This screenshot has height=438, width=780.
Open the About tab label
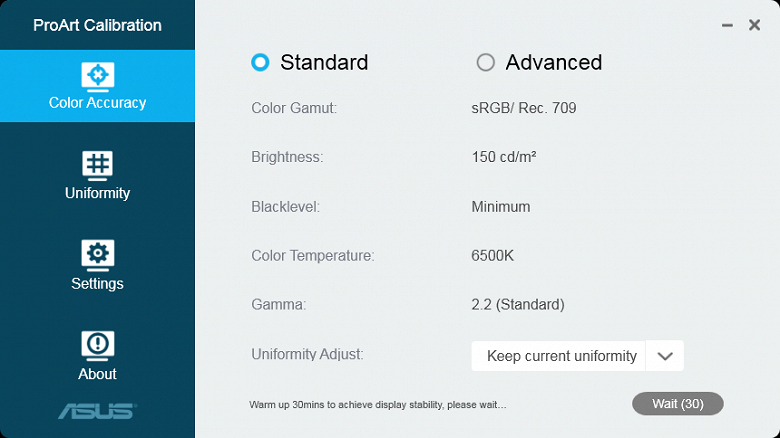click(x=97, y=374)
